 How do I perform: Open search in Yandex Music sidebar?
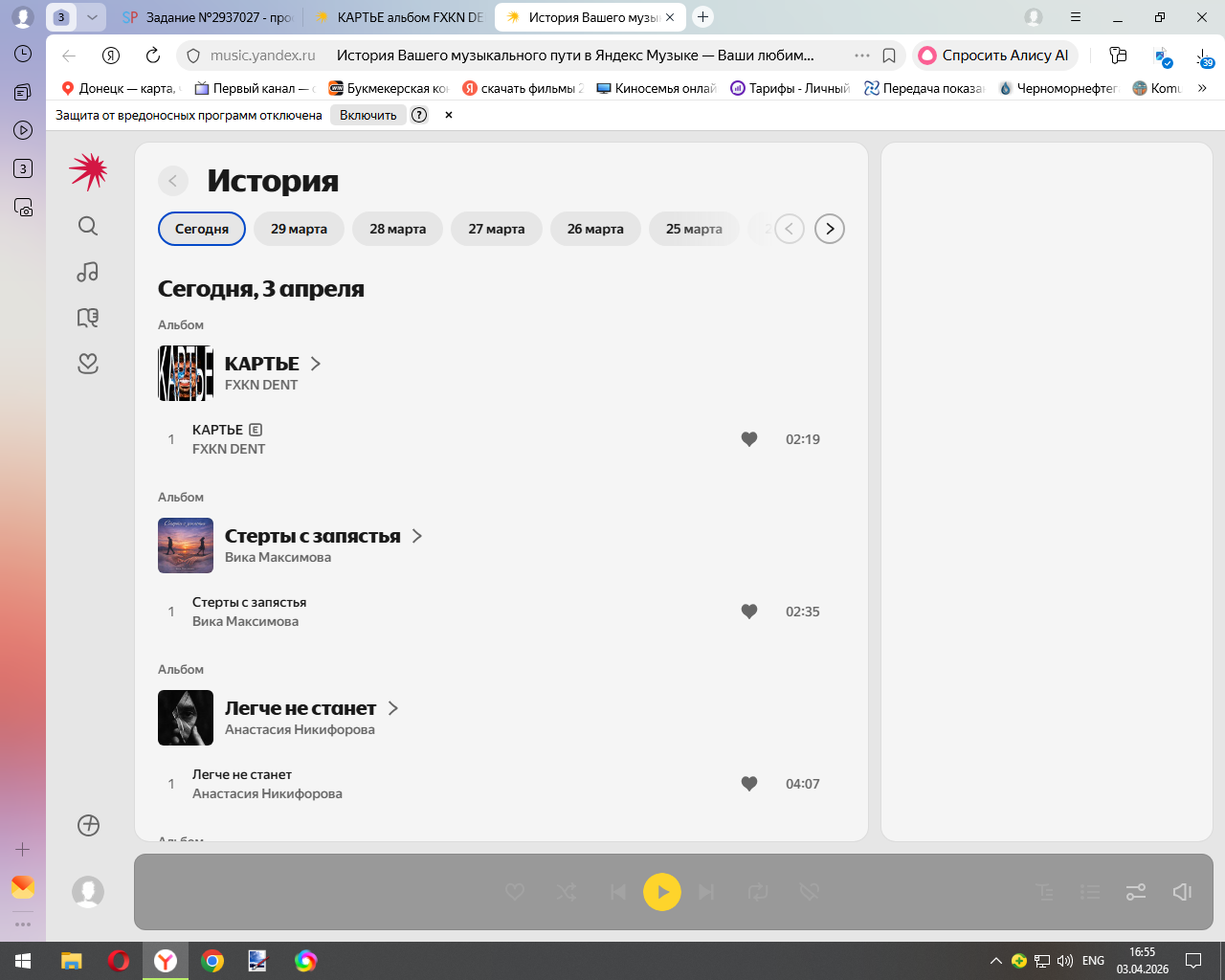point(88,226)
